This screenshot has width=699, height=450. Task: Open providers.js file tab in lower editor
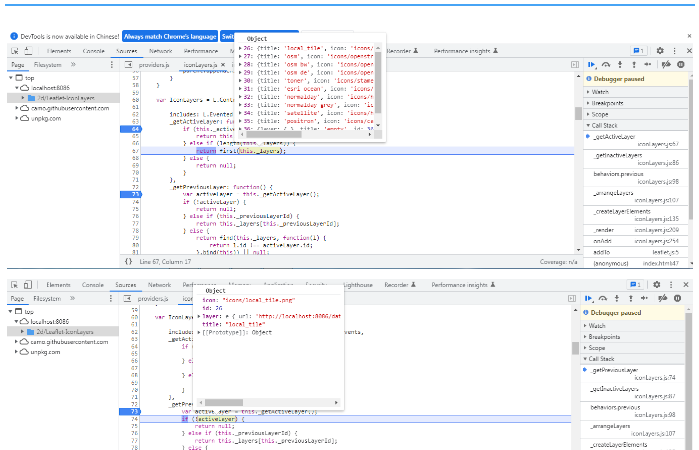[153, 298]
